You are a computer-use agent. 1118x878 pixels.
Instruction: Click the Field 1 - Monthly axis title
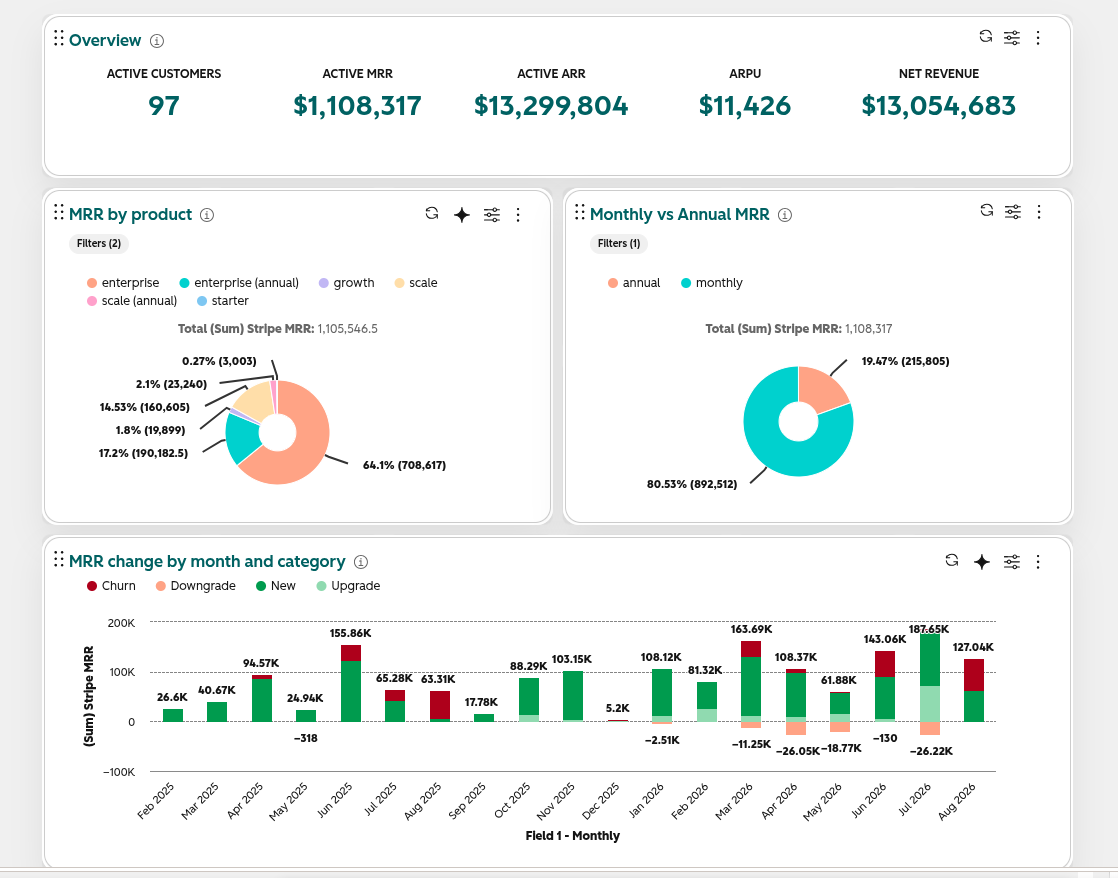[573, 835]
